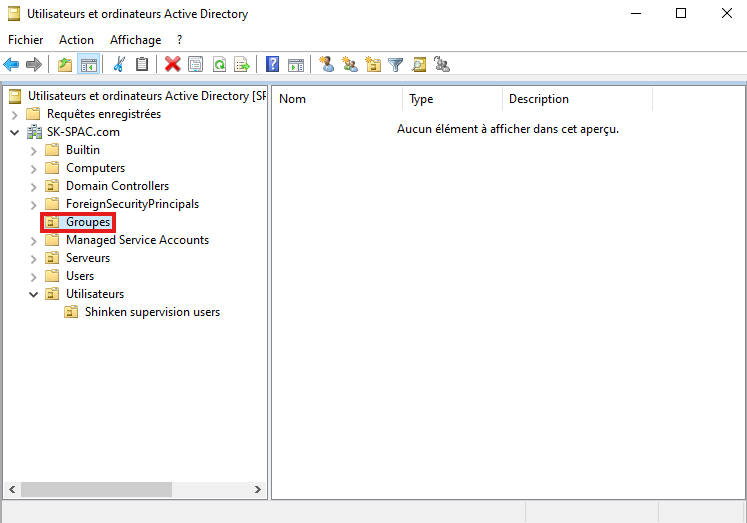Screen dimensions: 747x523
Task: Click the back arrow in toolbar
Action: coord(12,65)
